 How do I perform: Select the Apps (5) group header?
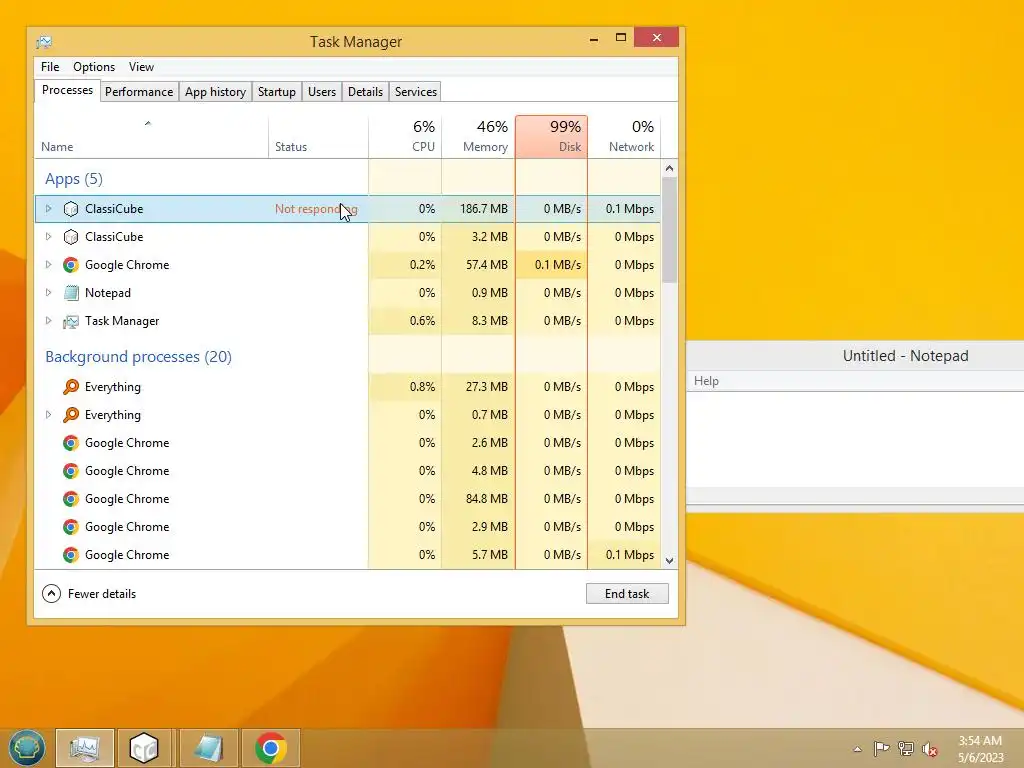coord(74,179)
